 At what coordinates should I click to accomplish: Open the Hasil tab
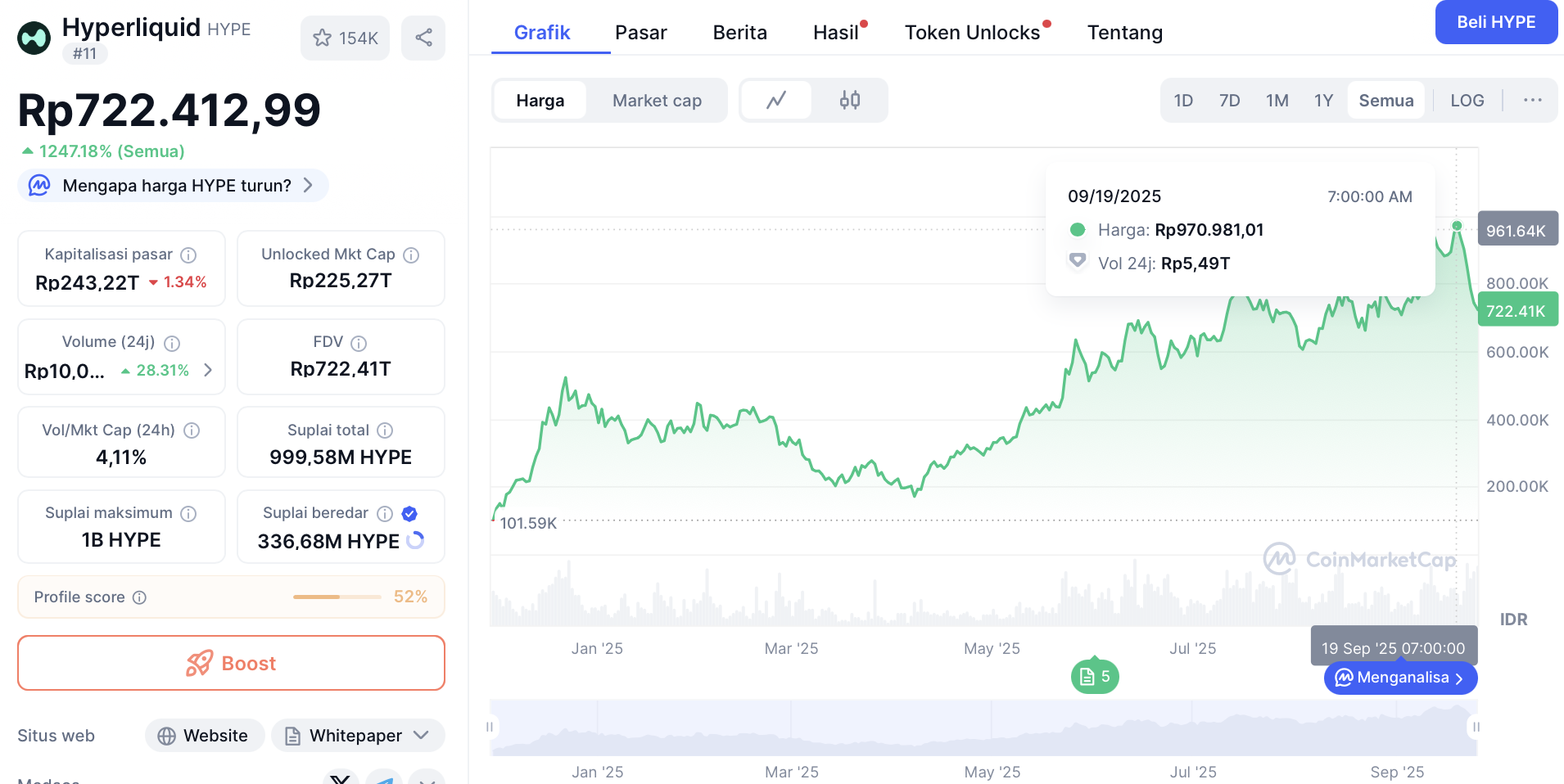(x=836, y=33)
